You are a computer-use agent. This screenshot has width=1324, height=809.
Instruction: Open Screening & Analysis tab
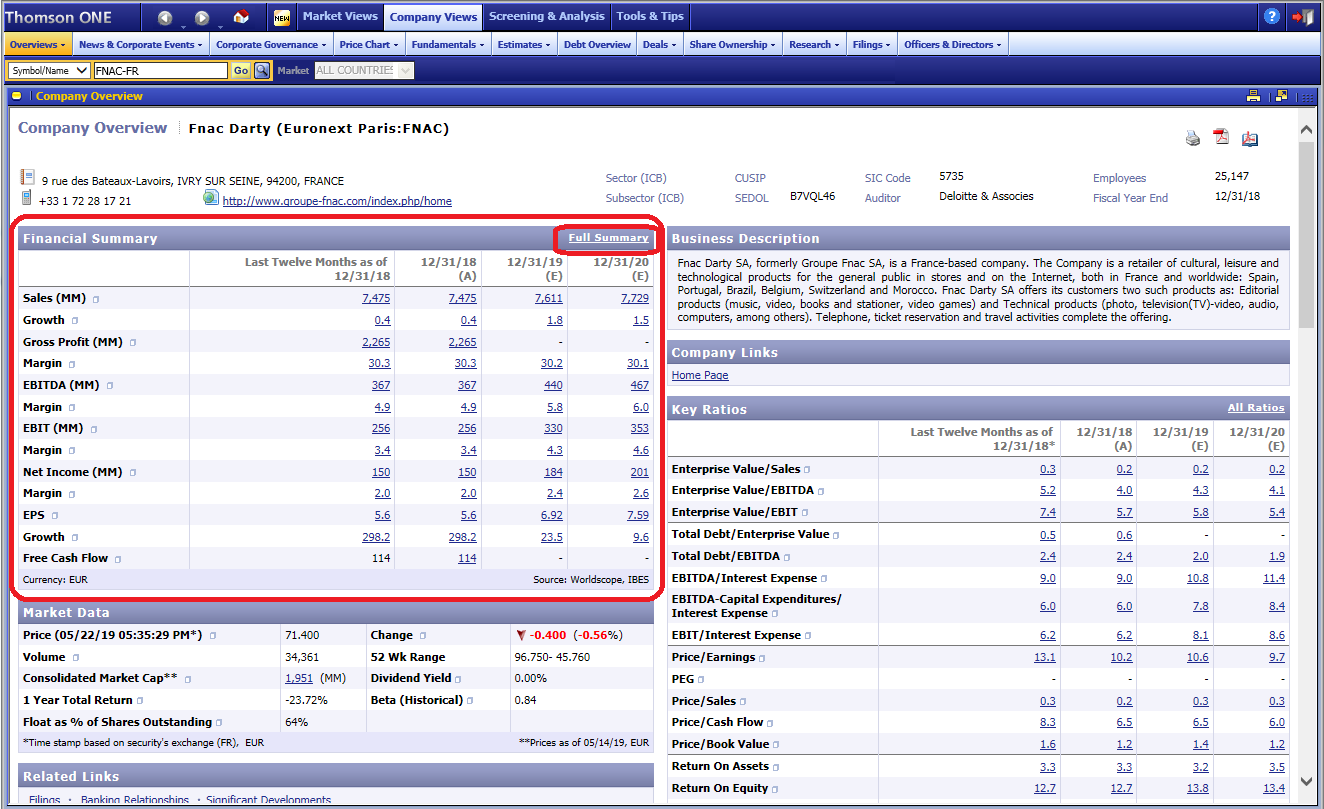coord(546,16)
